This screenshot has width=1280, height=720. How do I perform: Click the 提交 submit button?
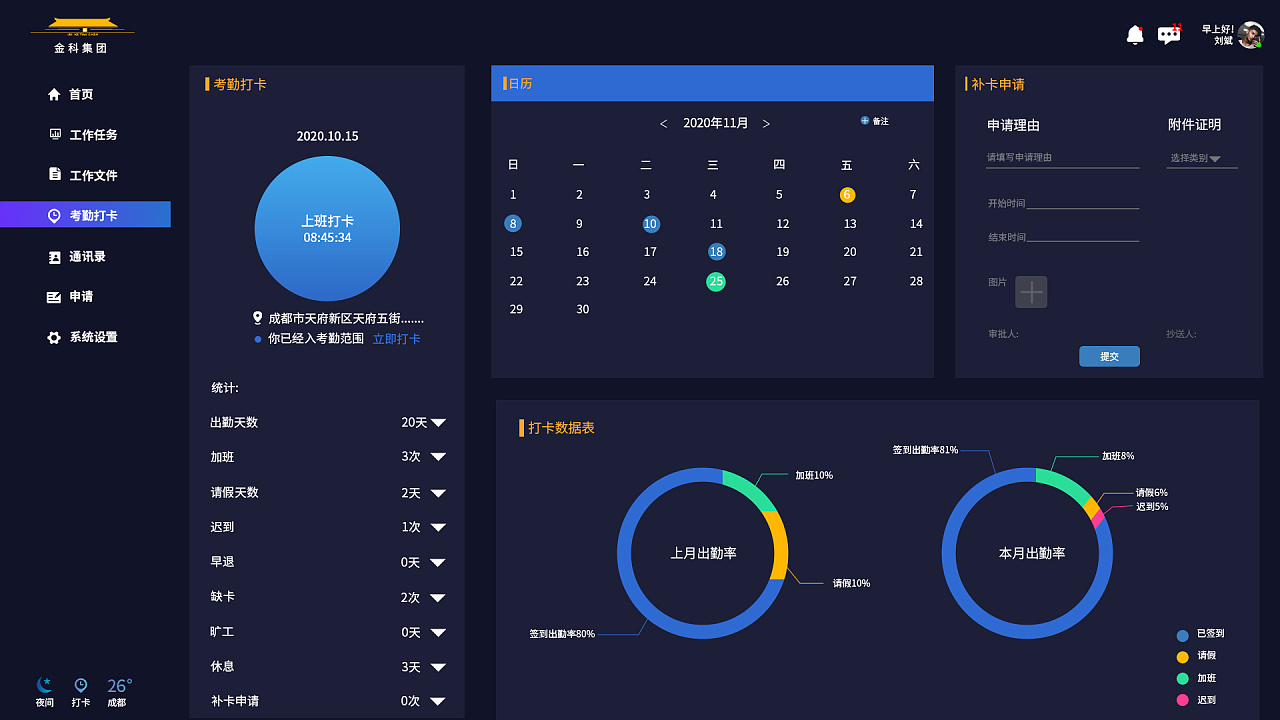[1109, 356]
